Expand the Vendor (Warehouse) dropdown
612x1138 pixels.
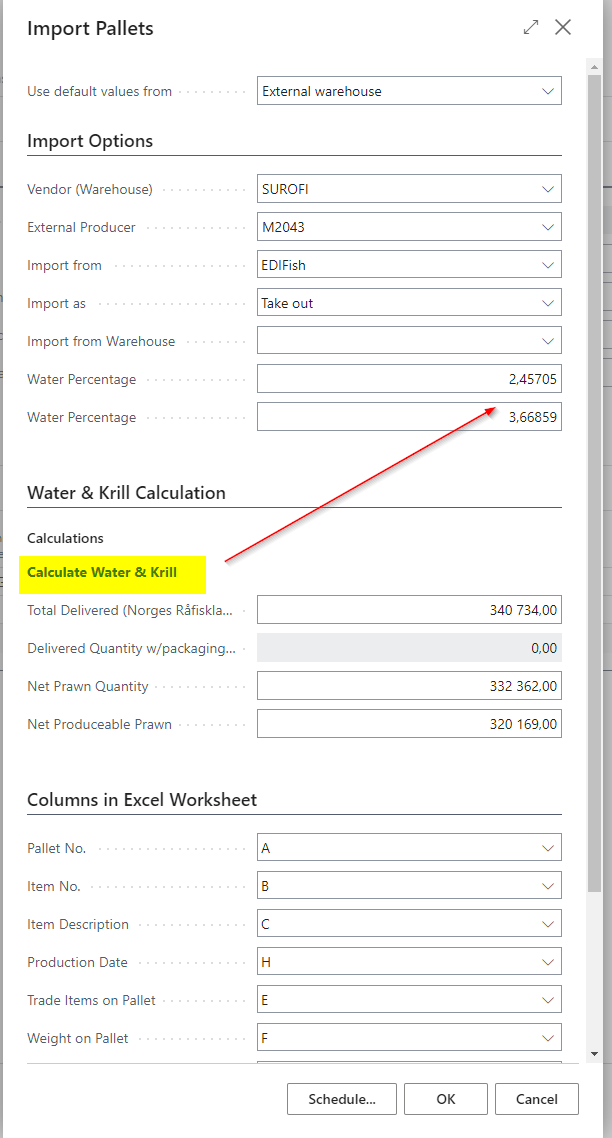coord(548,189)
